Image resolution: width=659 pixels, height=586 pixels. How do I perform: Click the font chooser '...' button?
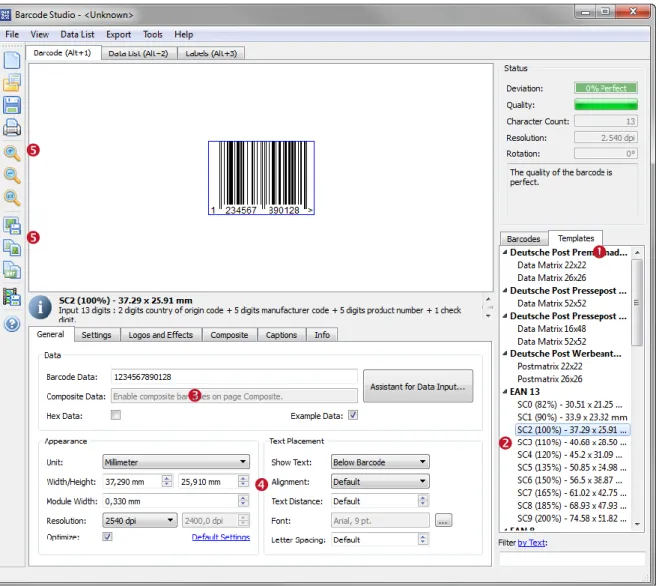(443, 520)
